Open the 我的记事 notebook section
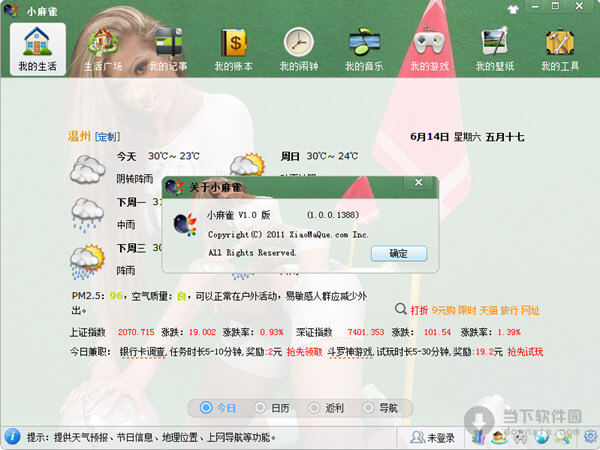Image resolution: width=600 pixels, height=450 pixels. [168, 49]
